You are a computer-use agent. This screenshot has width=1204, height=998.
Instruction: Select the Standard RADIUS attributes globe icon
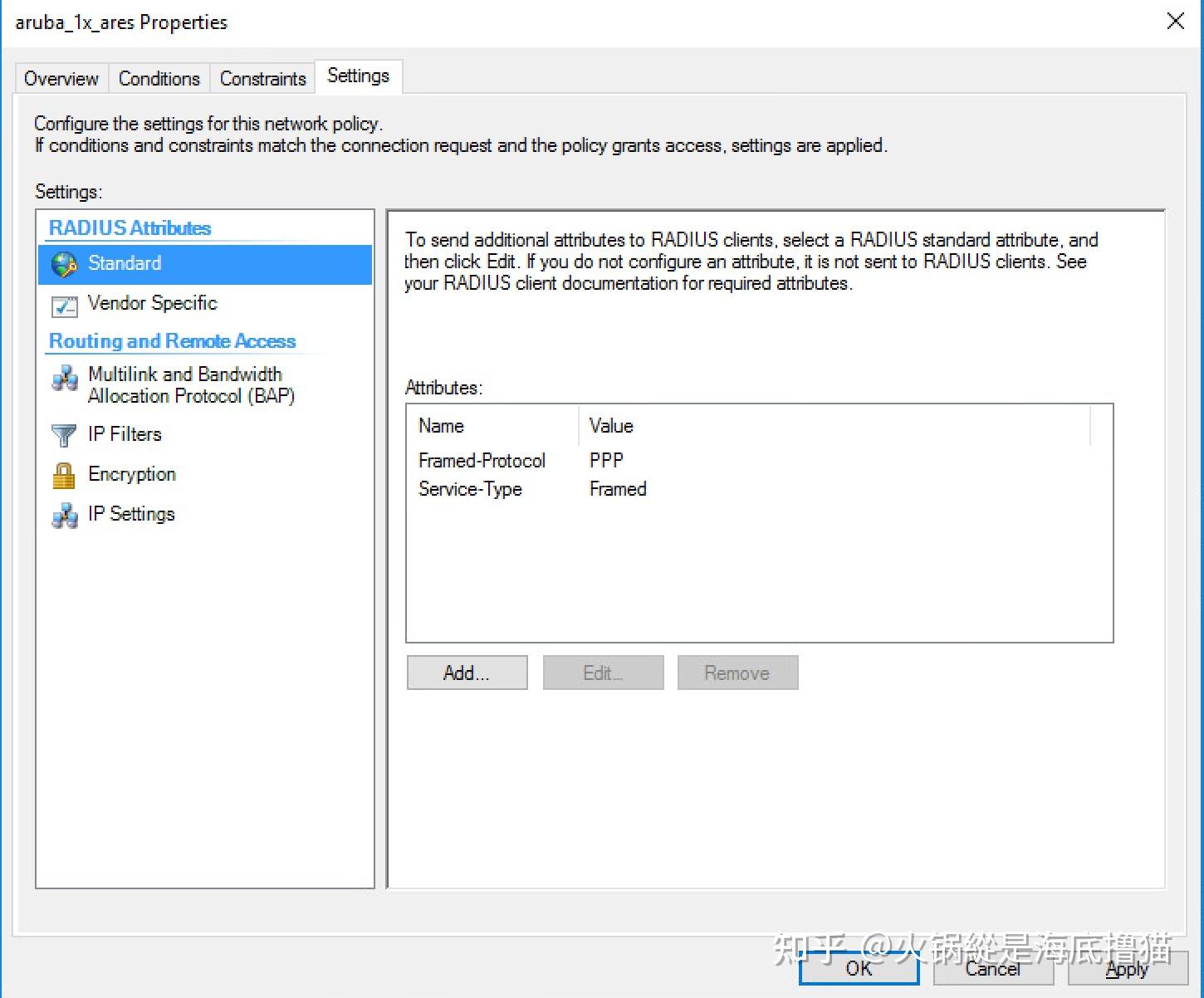tap(64, 263)
